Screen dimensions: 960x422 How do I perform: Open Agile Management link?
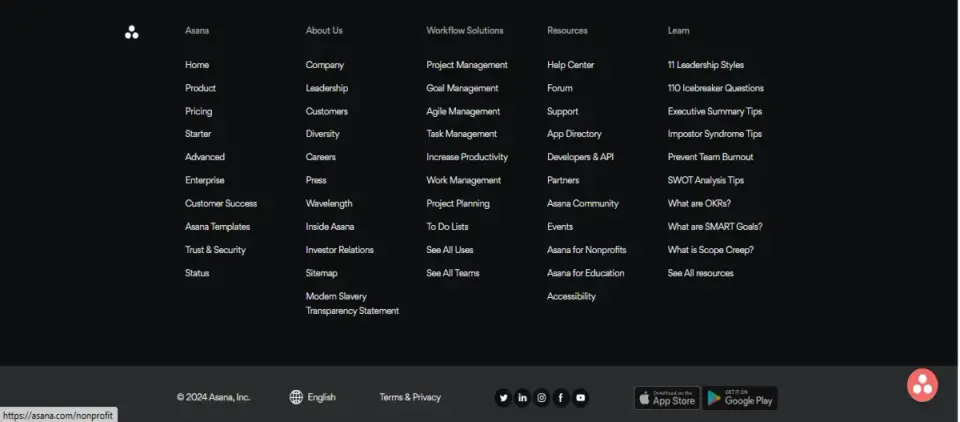tap(463, 111)
